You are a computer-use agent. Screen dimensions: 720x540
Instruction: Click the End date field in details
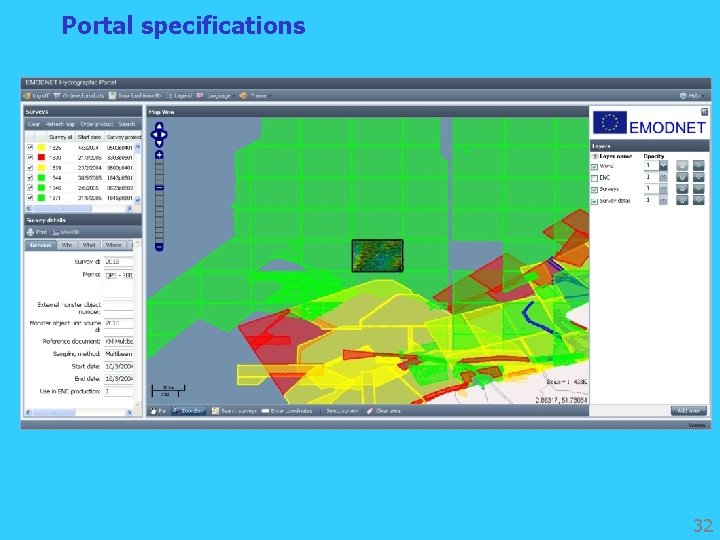[x=118, y=379]
